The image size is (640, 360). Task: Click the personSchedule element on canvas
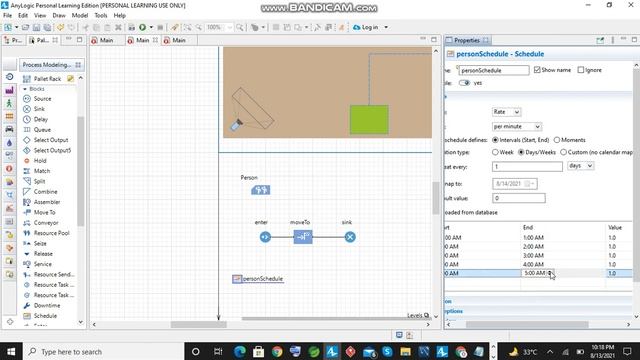point(258,279)
